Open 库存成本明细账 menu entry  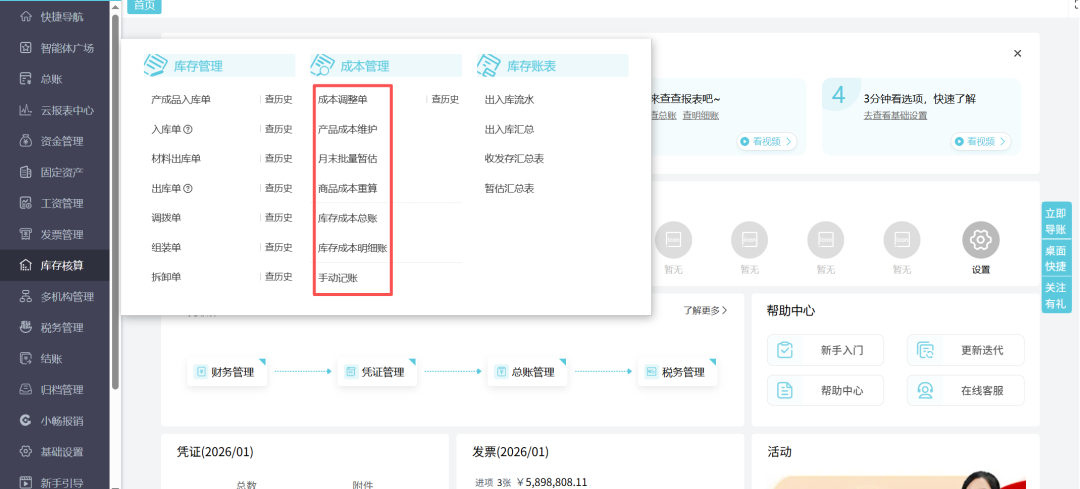tap(352, 248)
